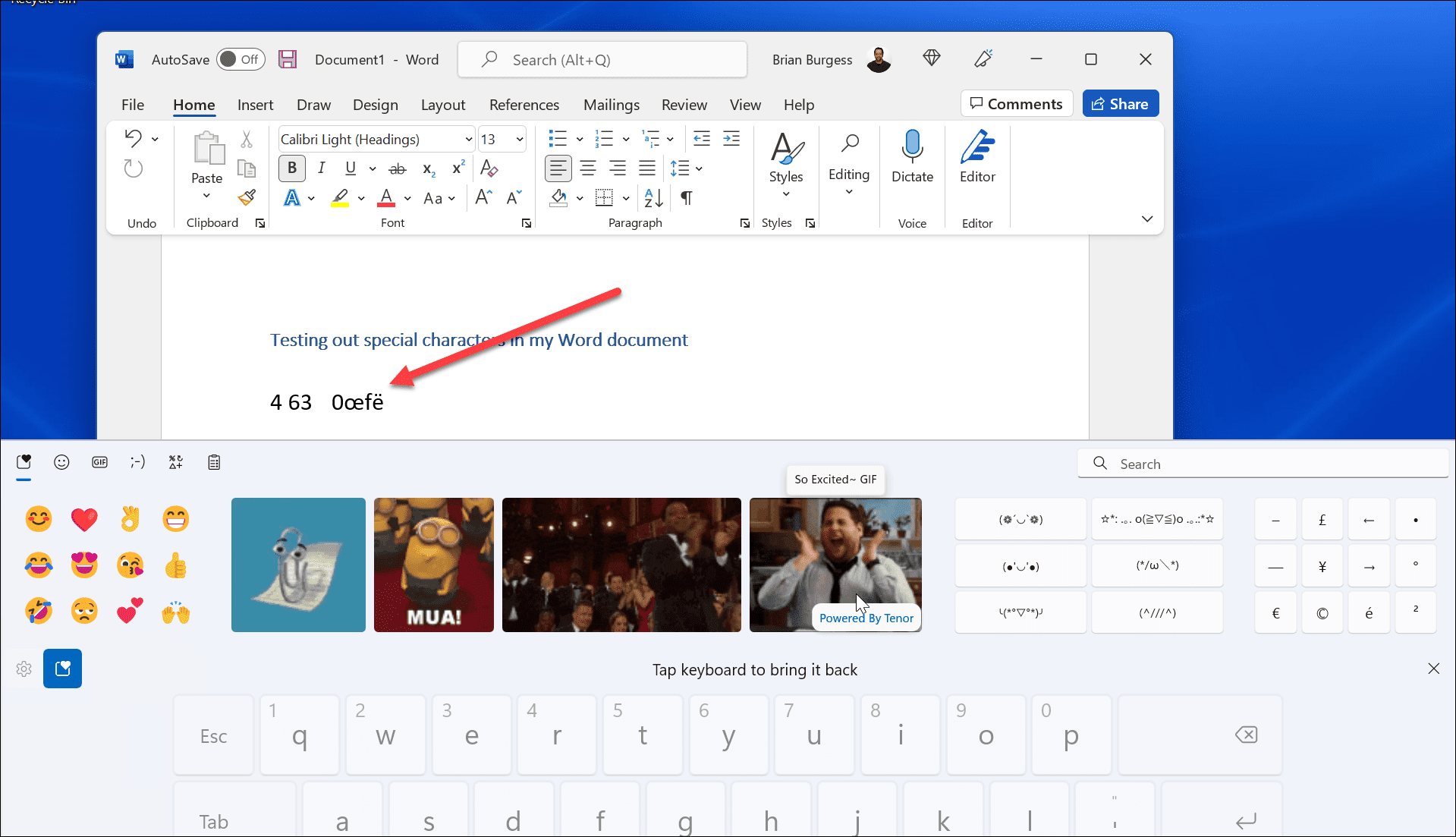
Task: Open the font size dropdown
Action: coord(518,139)
